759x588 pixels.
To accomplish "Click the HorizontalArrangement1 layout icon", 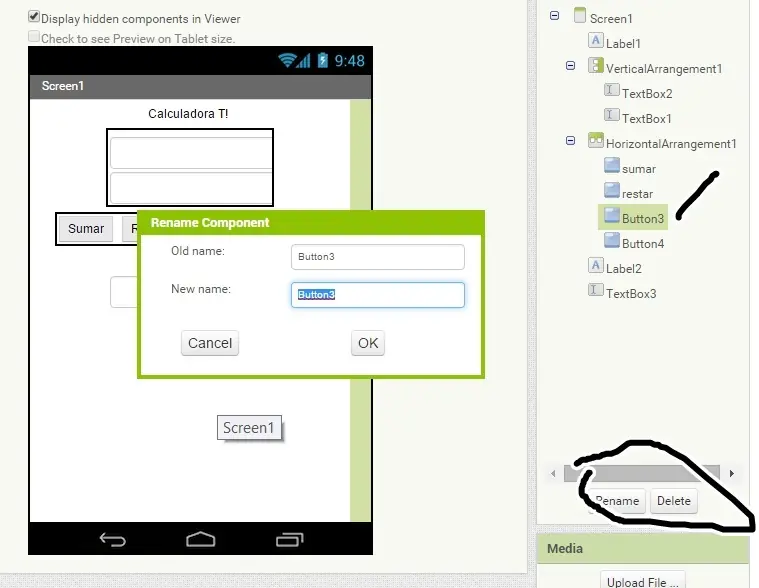I will (595, 140).
